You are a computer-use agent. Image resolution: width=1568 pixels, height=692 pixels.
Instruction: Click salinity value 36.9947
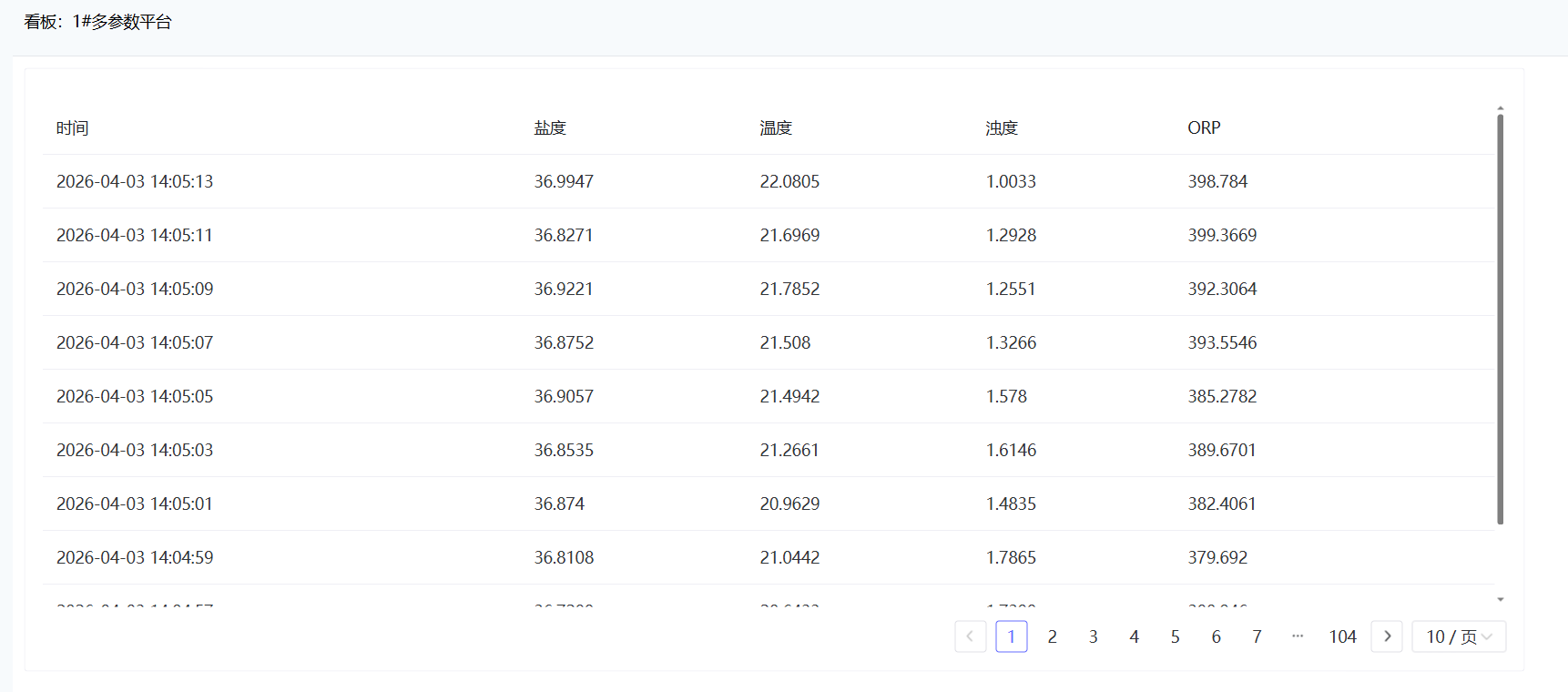(564, 181)
